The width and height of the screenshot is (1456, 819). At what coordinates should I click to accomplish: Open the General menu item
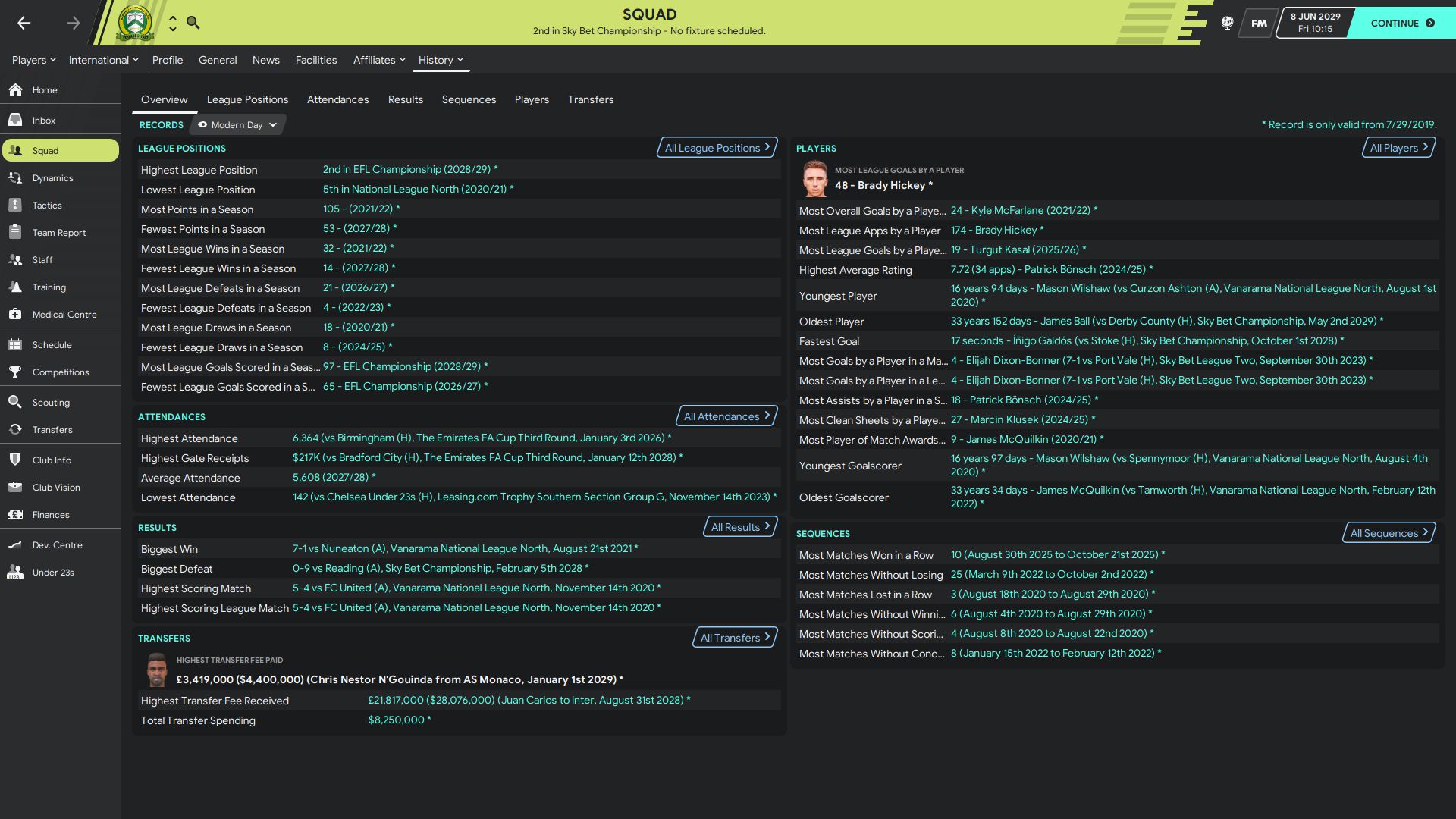[x=218, y=60]
